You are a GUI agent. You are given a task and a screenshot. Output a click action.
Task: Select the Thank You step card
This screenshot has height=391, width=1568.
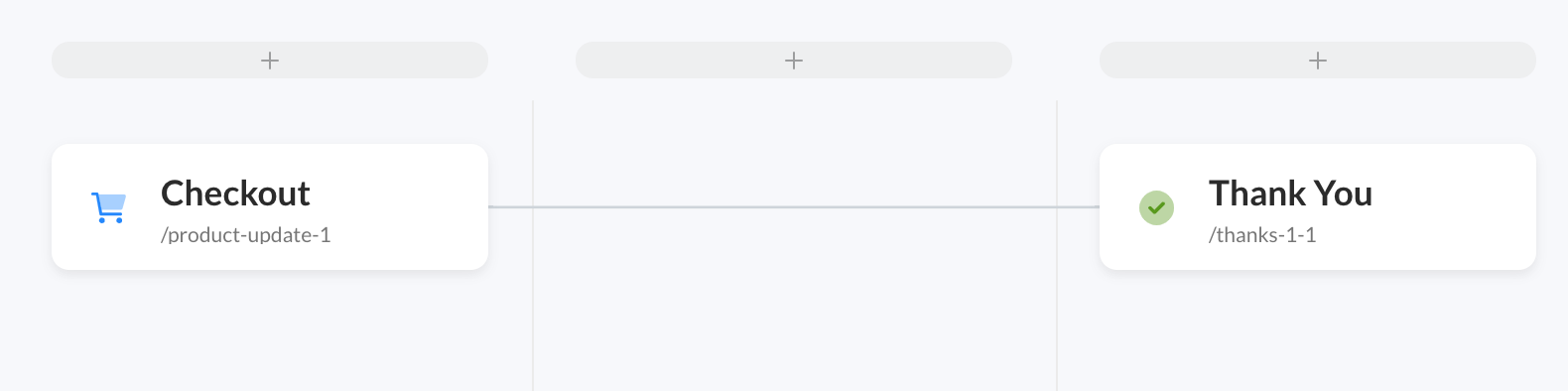pos(1318,206)
